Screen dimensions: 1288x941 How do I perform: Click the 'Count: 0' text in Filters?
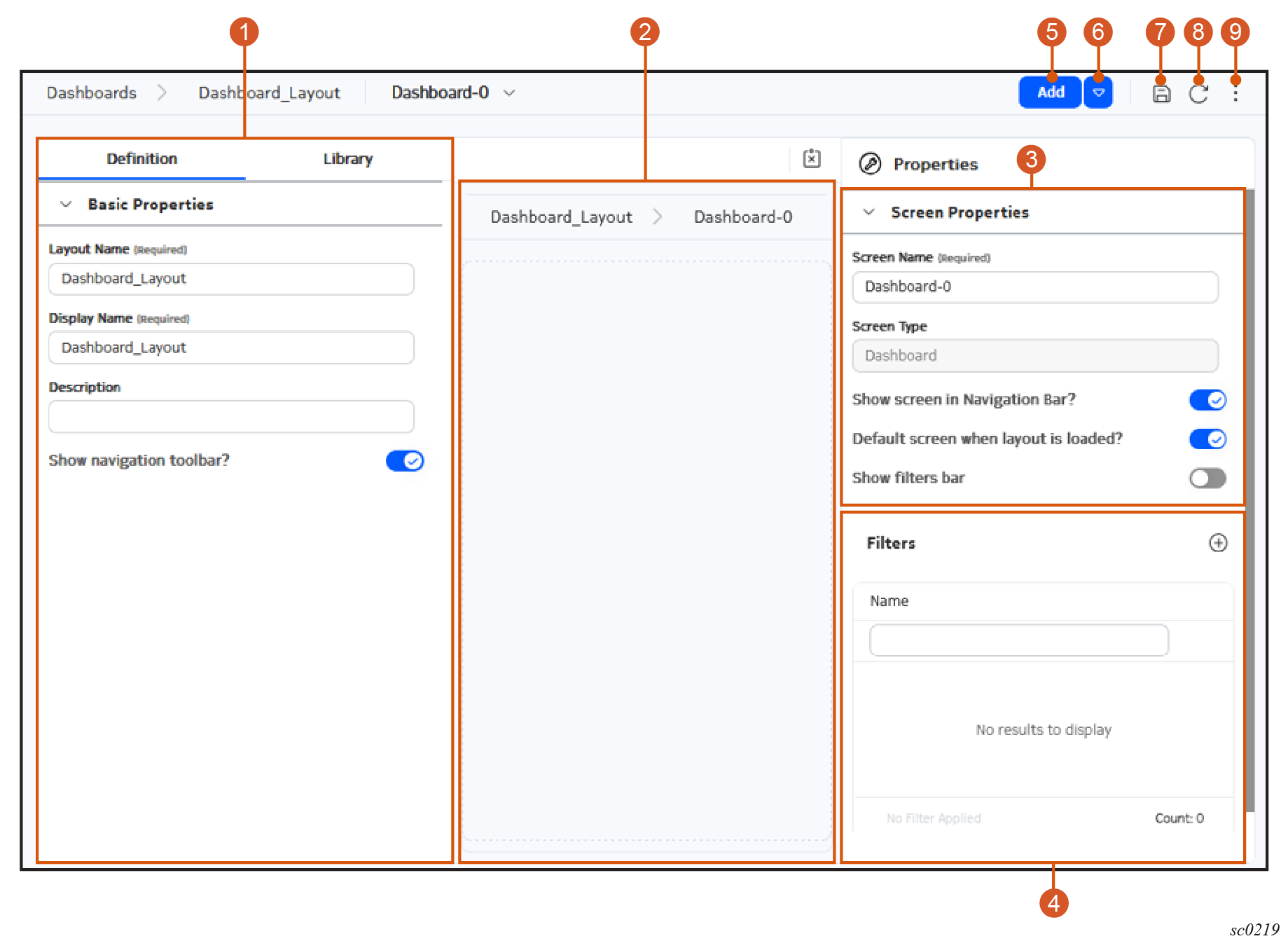pyautogui.click(x=1179, y=818)
